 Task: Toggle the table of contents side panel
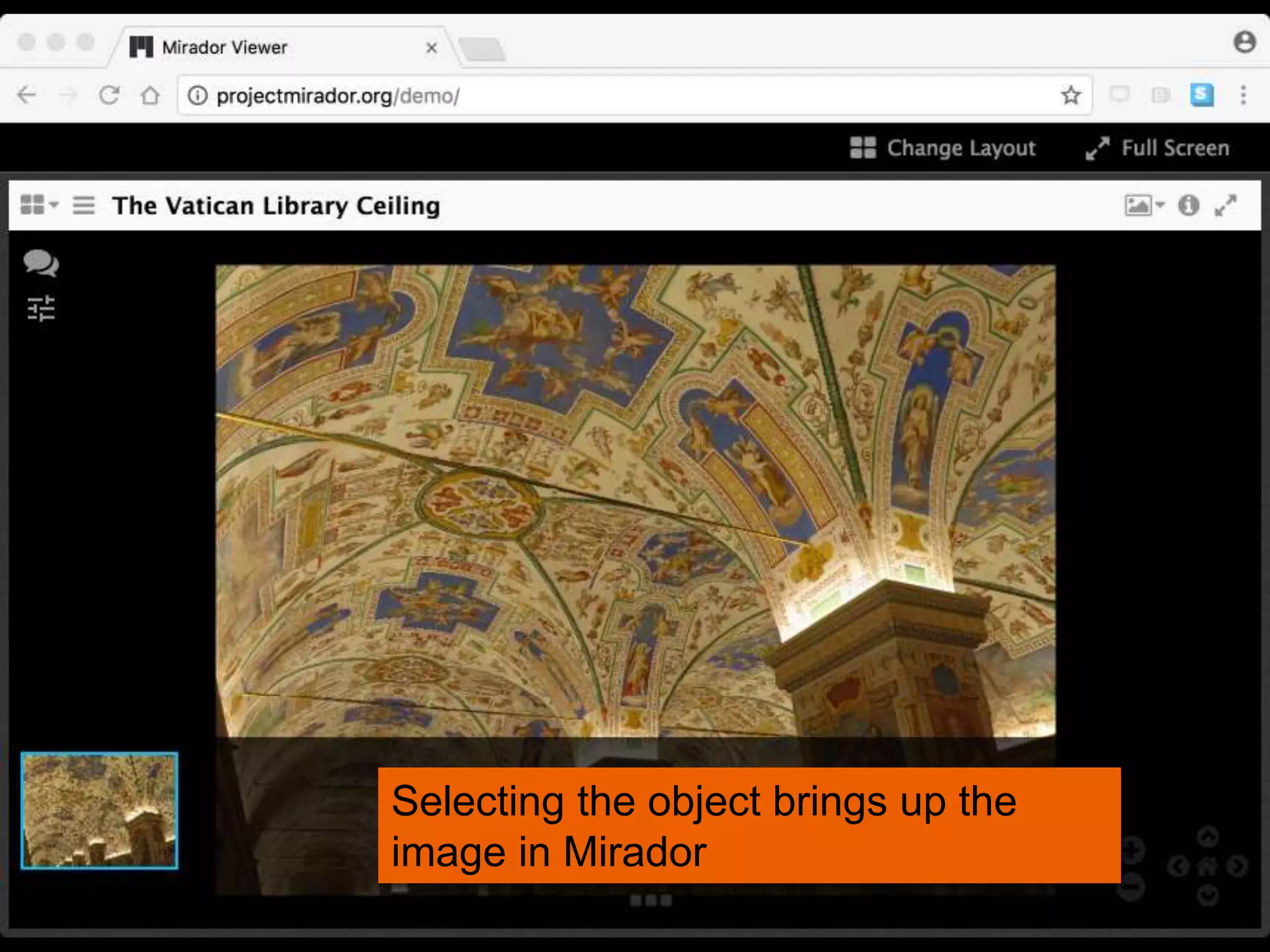[x=84, y=205]
